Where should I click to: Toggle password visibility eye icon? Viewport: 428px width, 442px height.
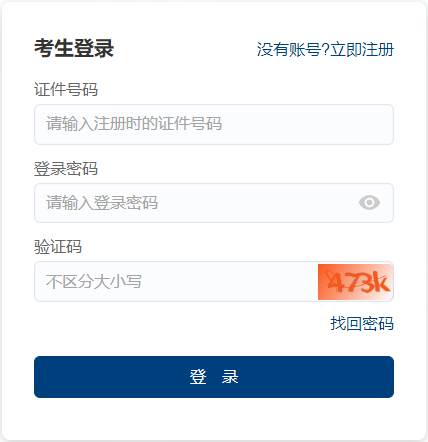369,203
